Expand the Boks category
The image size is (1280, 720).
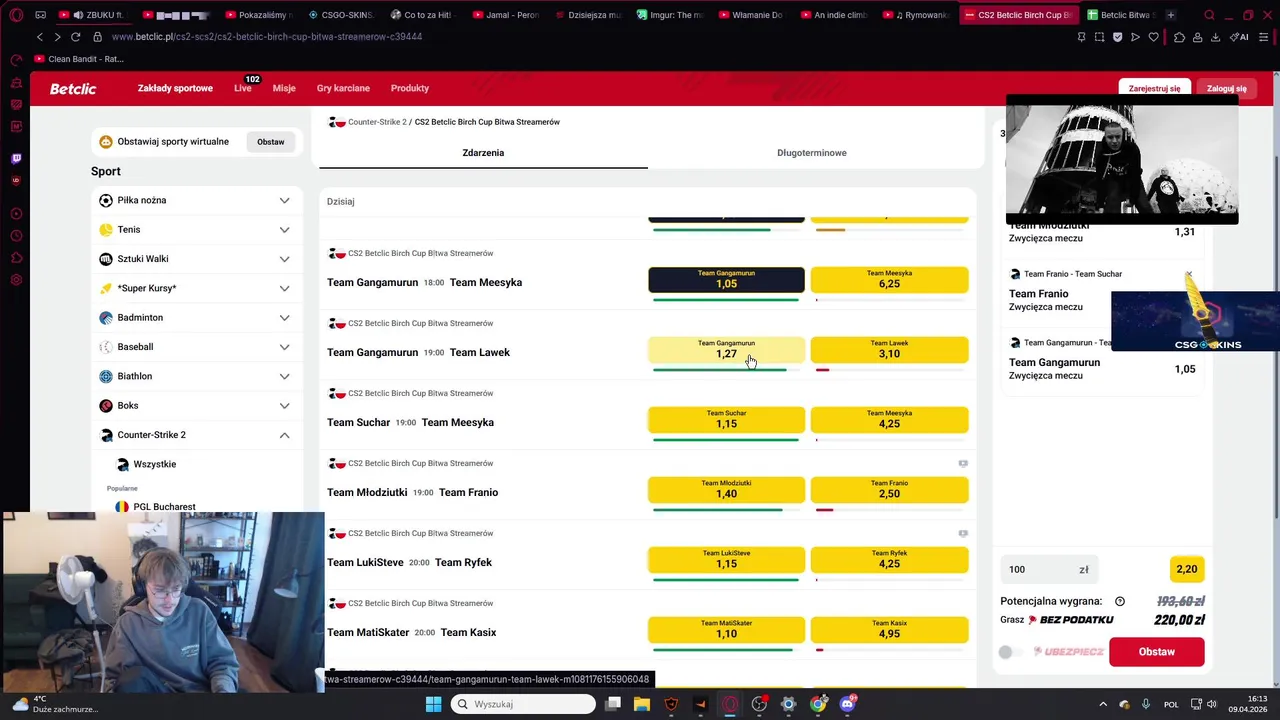pos(284,405)
